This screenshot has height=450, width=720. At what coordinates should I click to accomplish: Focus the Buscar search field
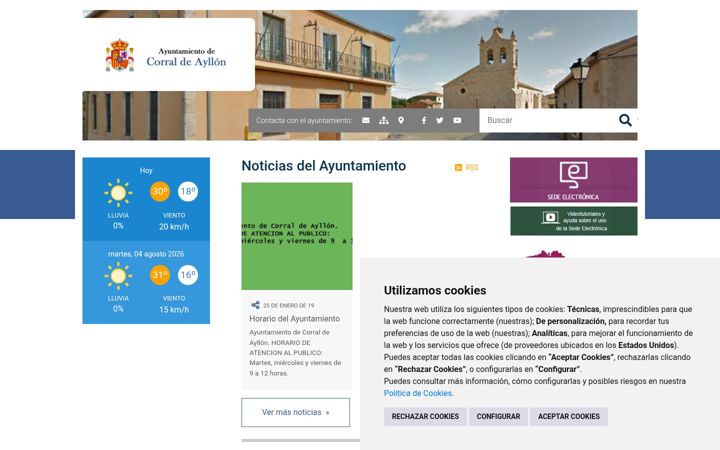point(549,120)
